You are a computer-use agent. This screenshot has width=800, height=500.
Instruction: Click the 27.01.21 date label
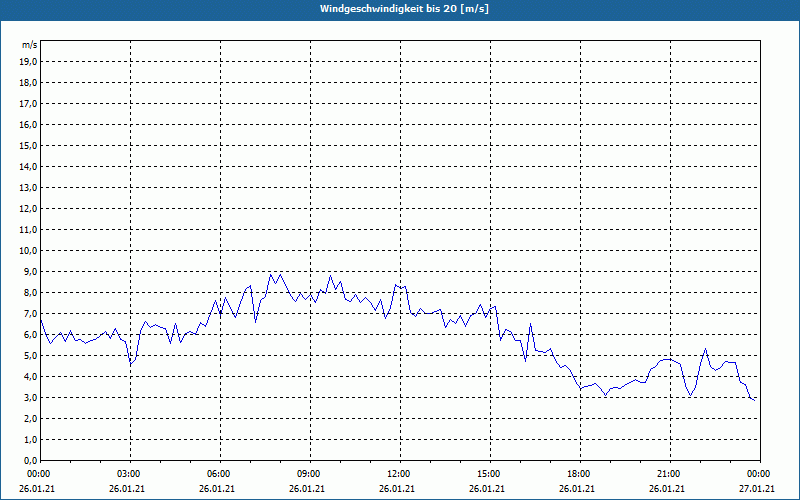coord(757,488)
